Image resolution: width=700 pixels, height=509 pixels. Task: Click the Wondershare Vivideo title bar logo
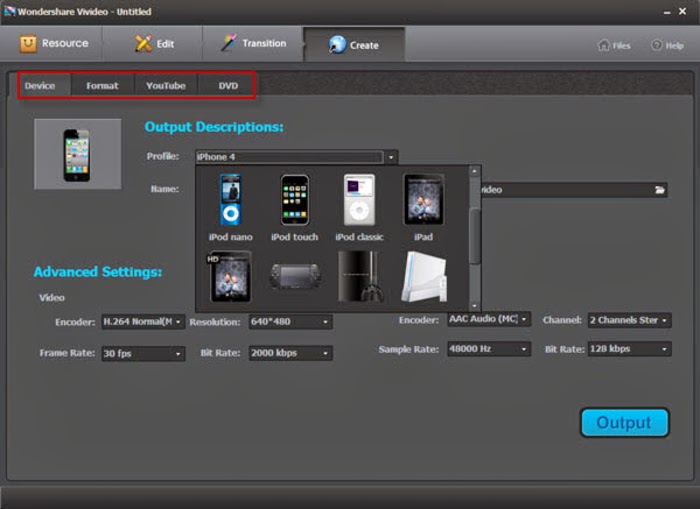(x=9, y=11)
